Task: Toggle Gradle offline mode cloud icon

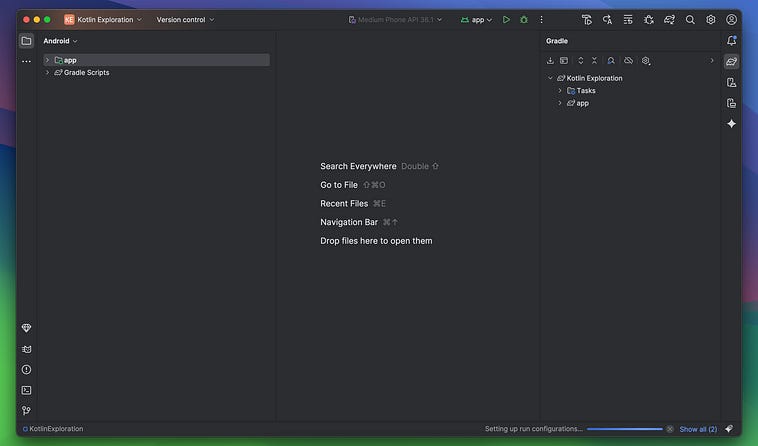Action: pyautogui.click(x=628, y=60)
